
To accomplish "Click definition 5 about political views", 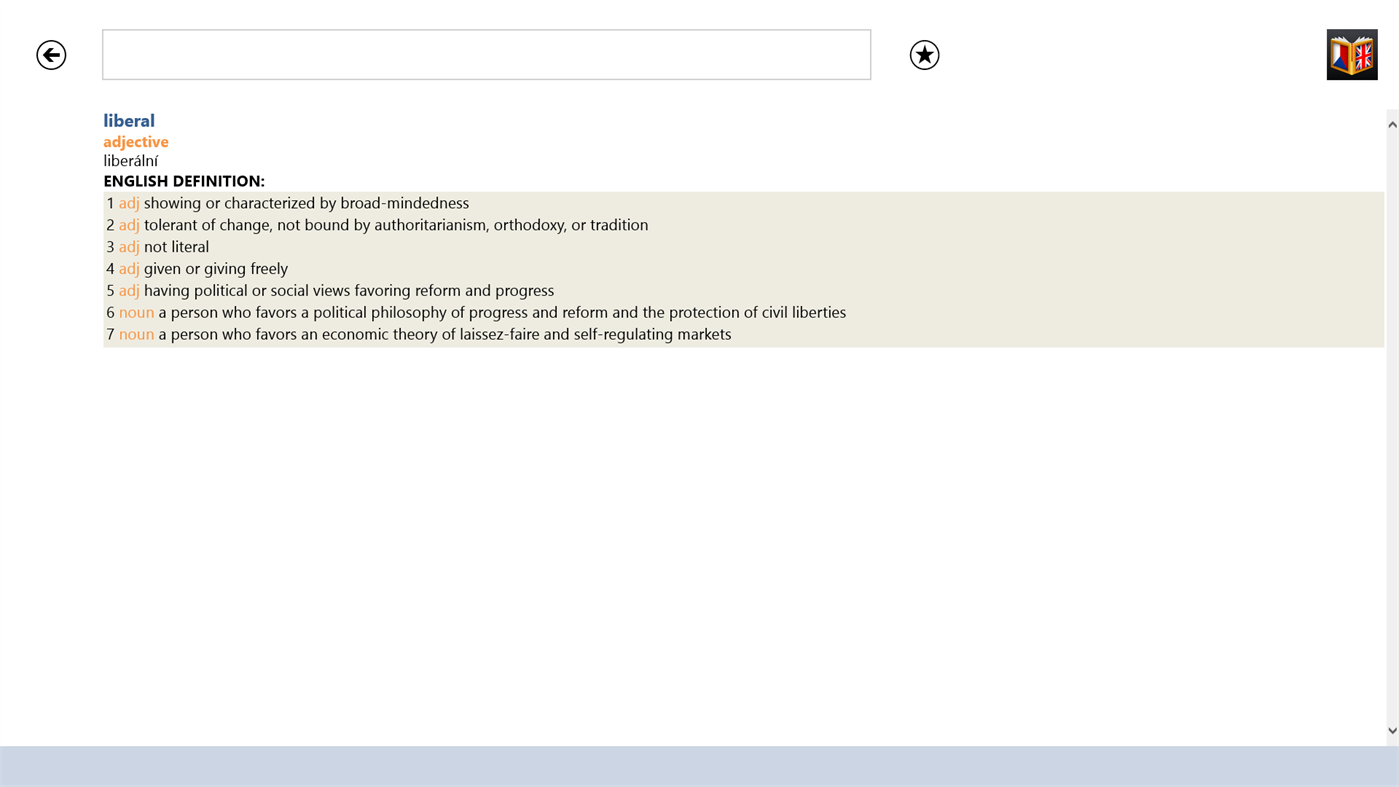I will pos(349,290).
